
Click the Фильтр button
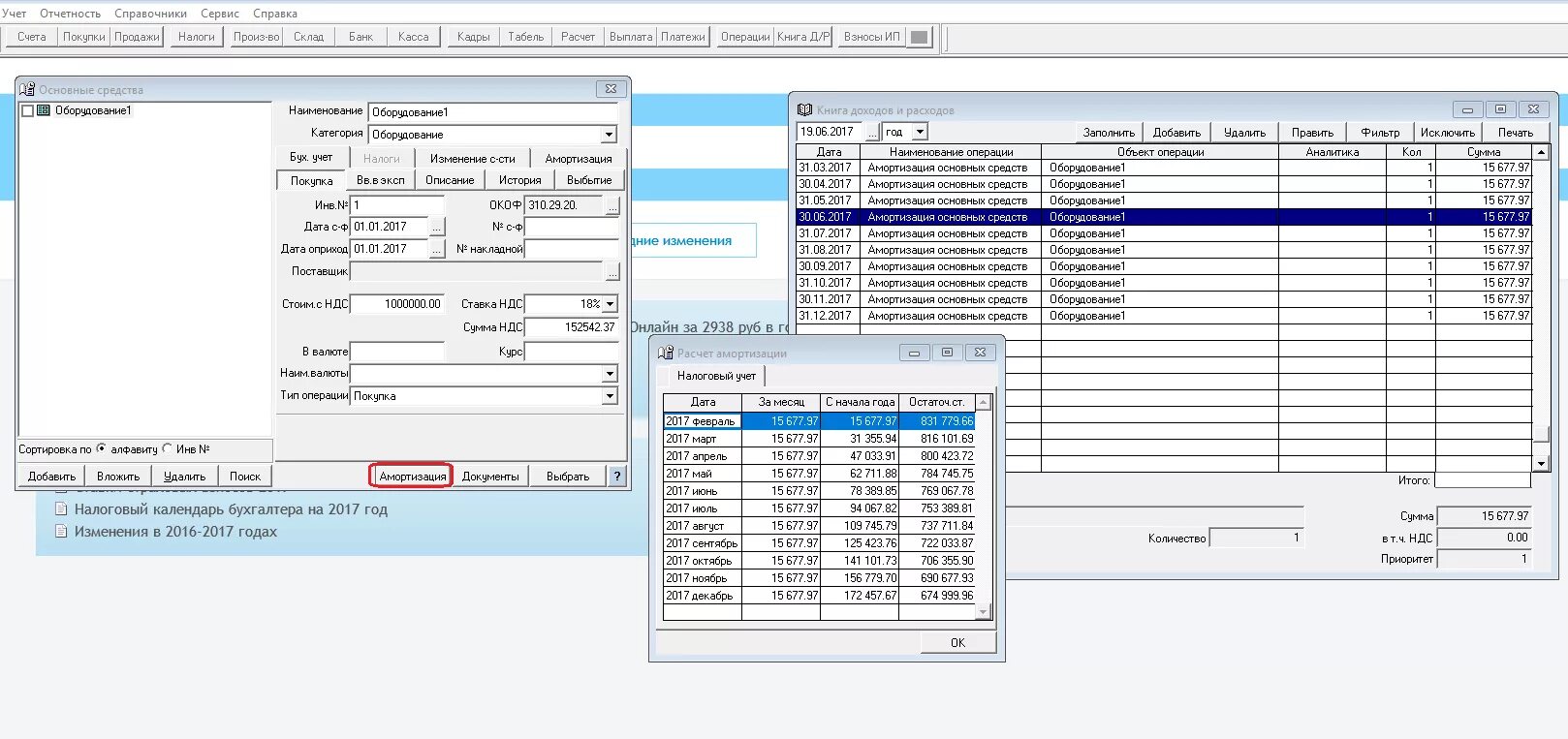(x=1380, y=132)
